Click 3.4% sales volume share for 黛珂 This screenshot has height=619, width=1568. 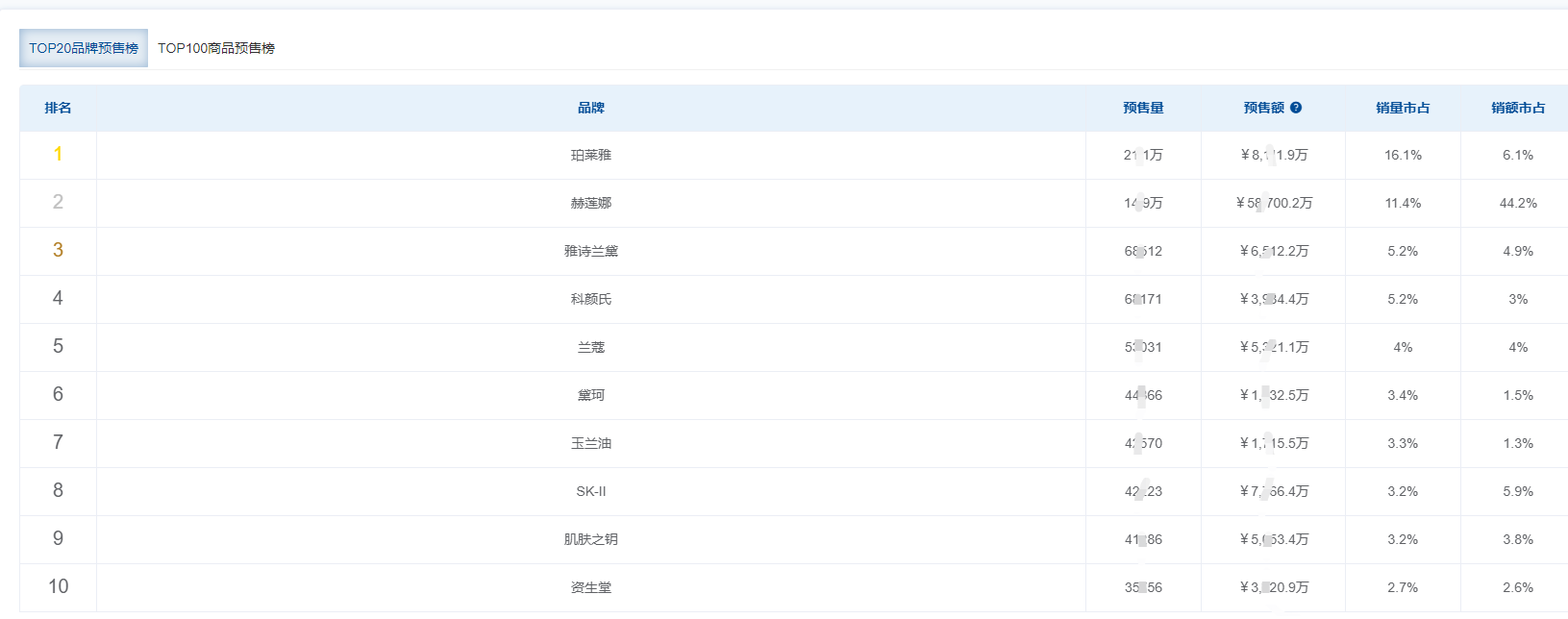click(1403, 395)
